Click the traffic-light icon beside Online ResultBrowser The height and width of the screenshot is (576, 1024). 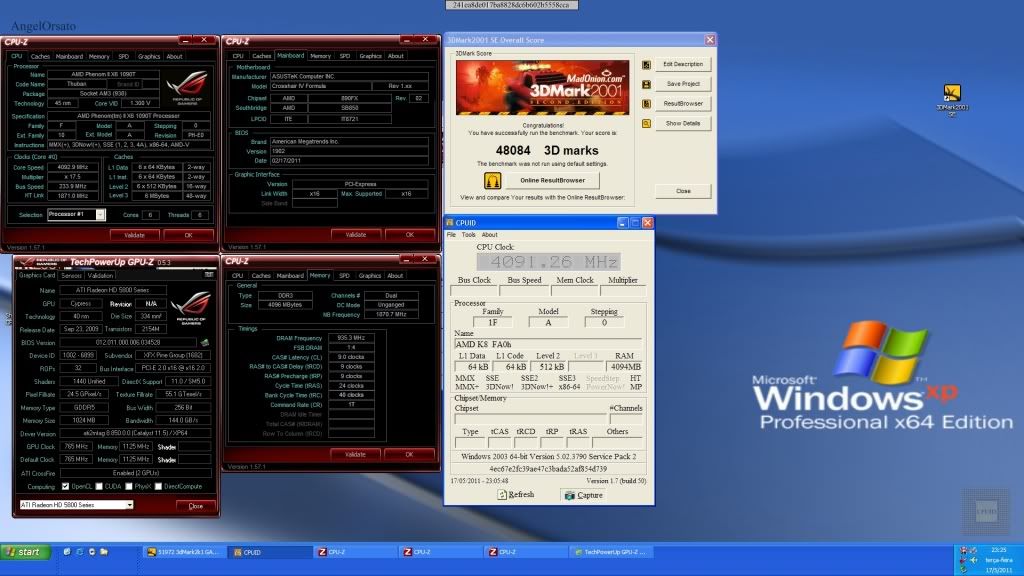[491, 180]
